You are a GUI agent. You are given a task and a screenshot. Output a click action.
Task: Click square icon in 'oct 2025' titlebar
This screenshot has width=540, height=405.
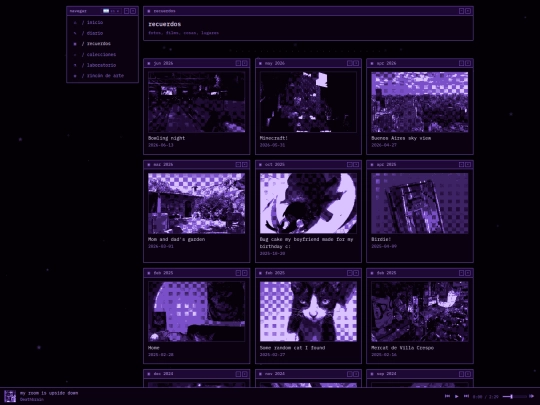[x=260, y=165]
